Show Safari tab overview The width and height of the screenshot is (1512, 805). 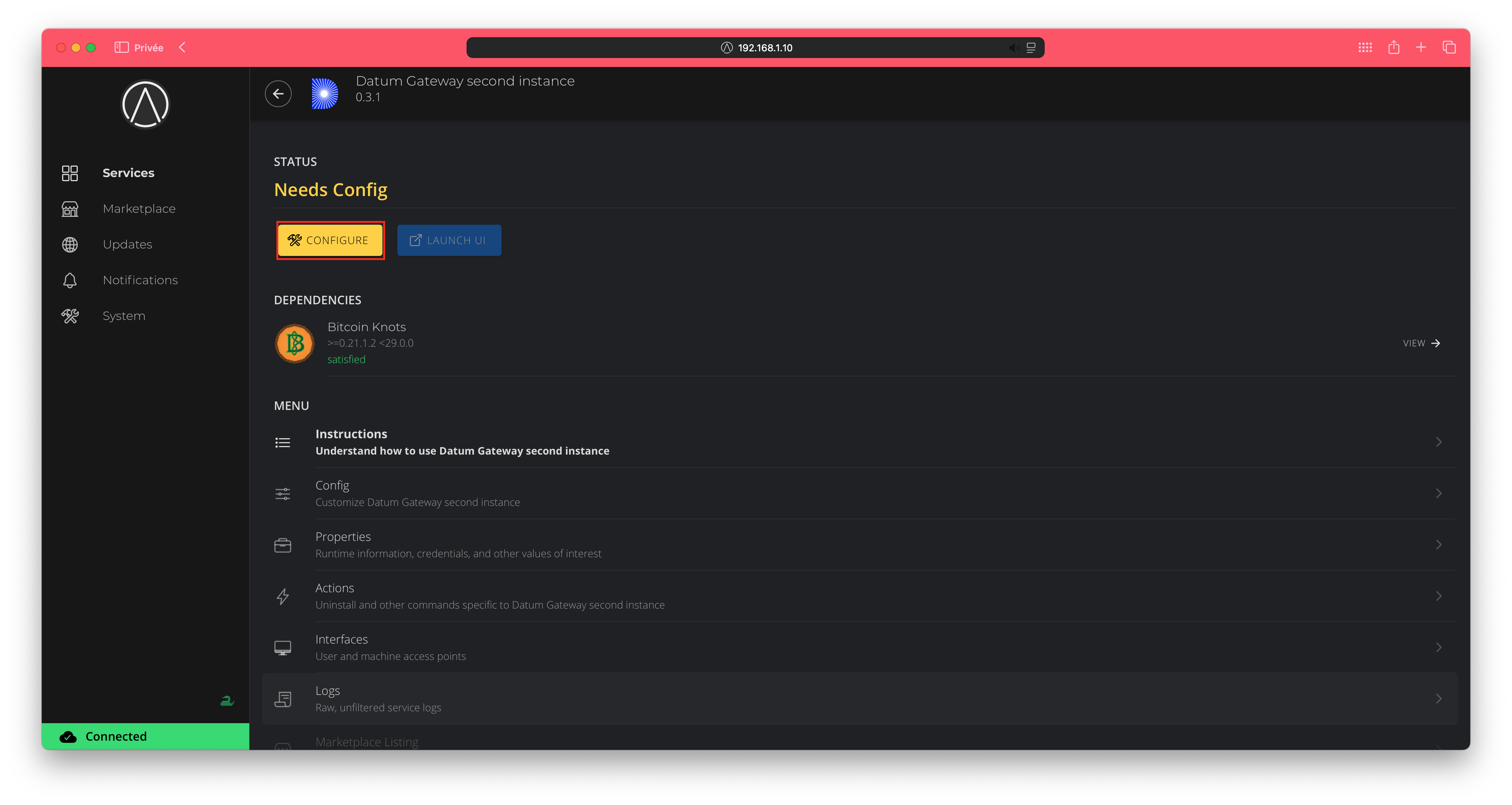tap(1449, 48)
